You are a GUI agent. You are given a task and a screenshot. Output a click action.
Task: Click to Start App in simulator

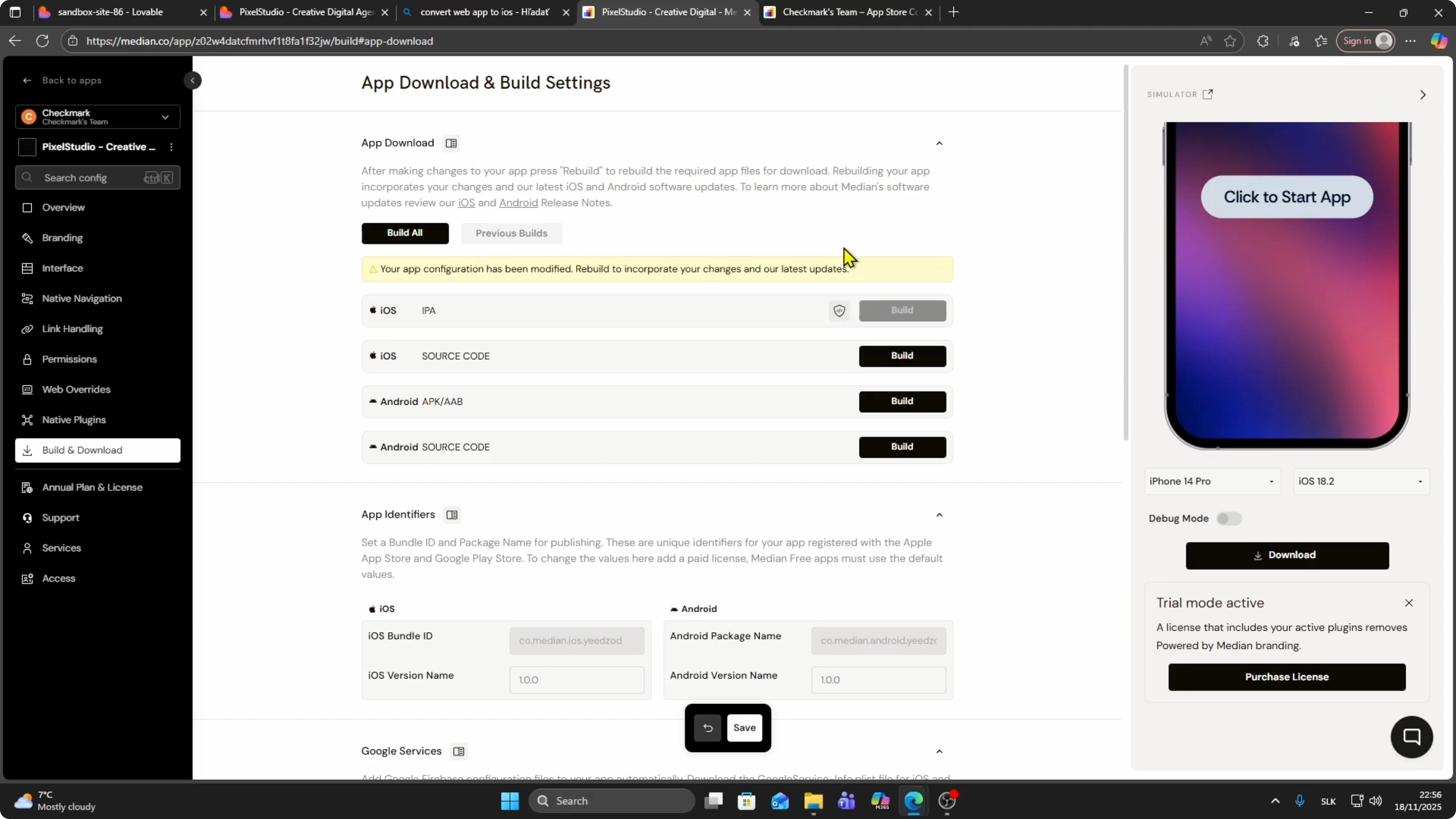[x=1287, y=197]
